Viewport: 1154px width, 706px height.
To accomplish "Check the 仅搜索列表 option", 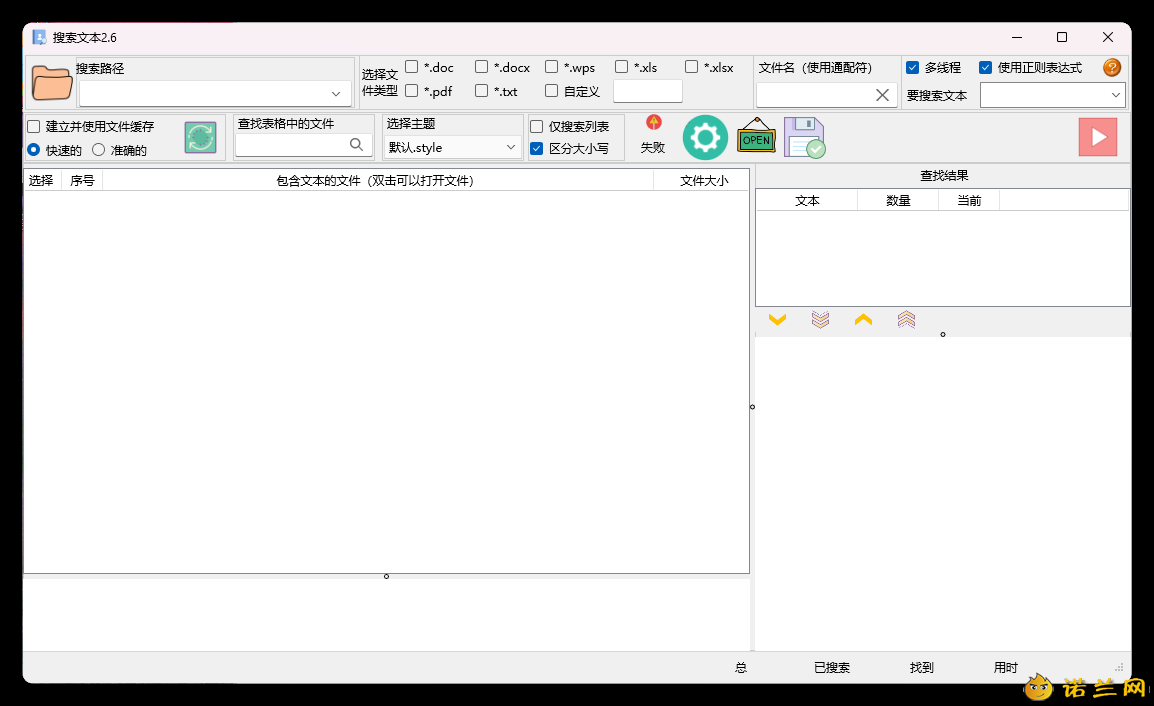I will [x=537, y=127].
